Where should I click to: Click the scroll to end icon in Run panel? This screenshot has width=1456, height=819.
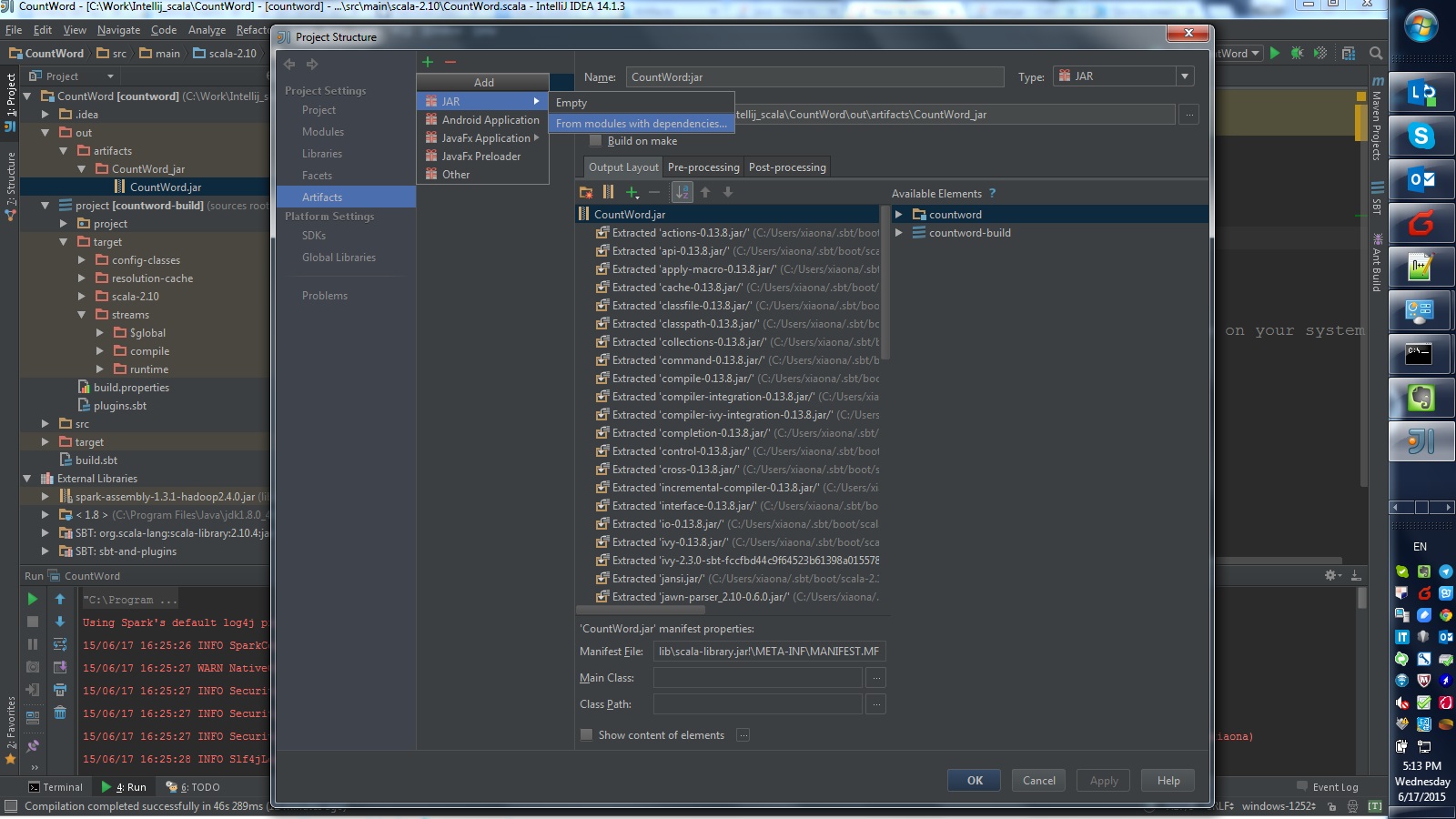[60, 667]
